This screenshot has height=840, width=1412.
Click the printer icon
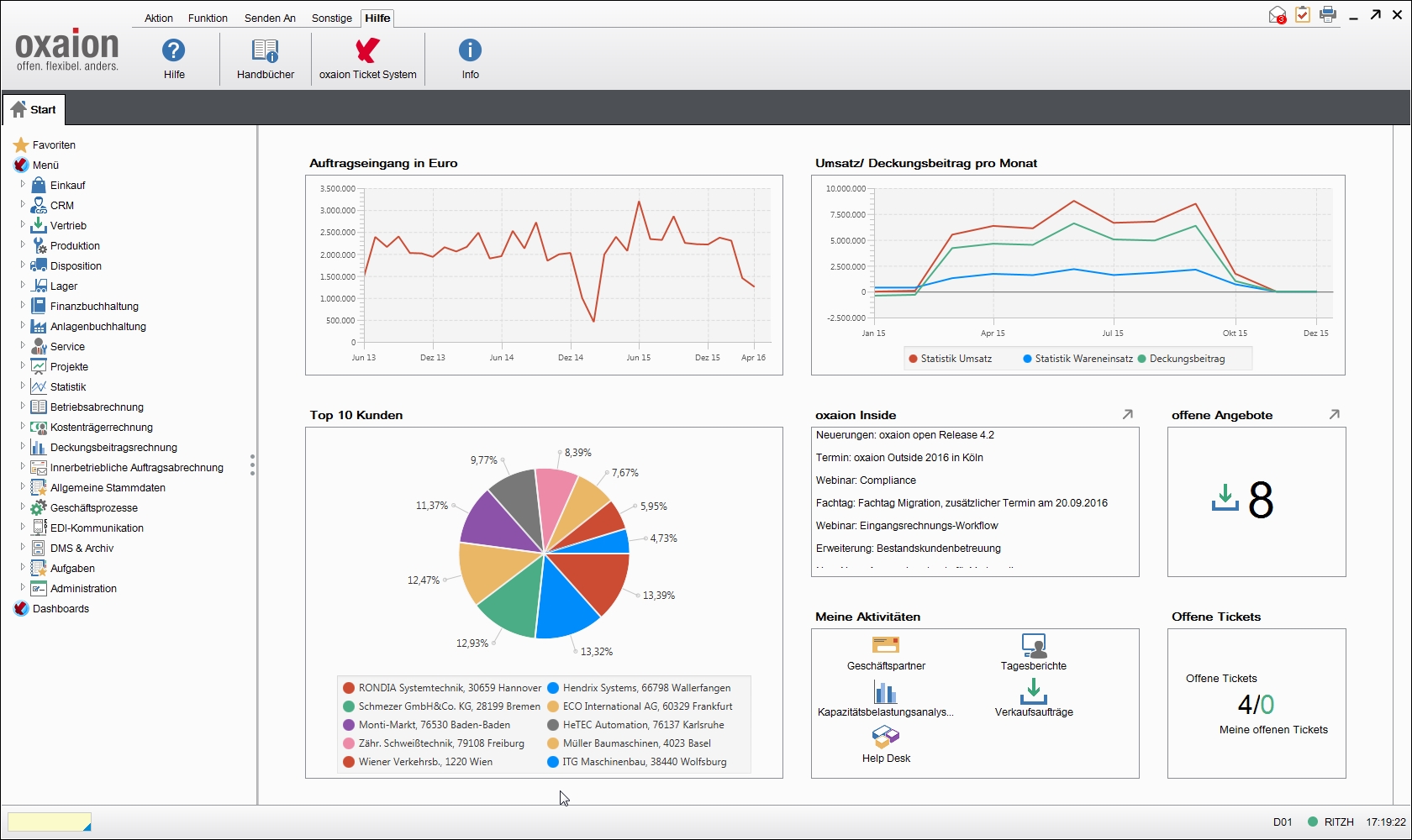click(x=1328, y=14)
